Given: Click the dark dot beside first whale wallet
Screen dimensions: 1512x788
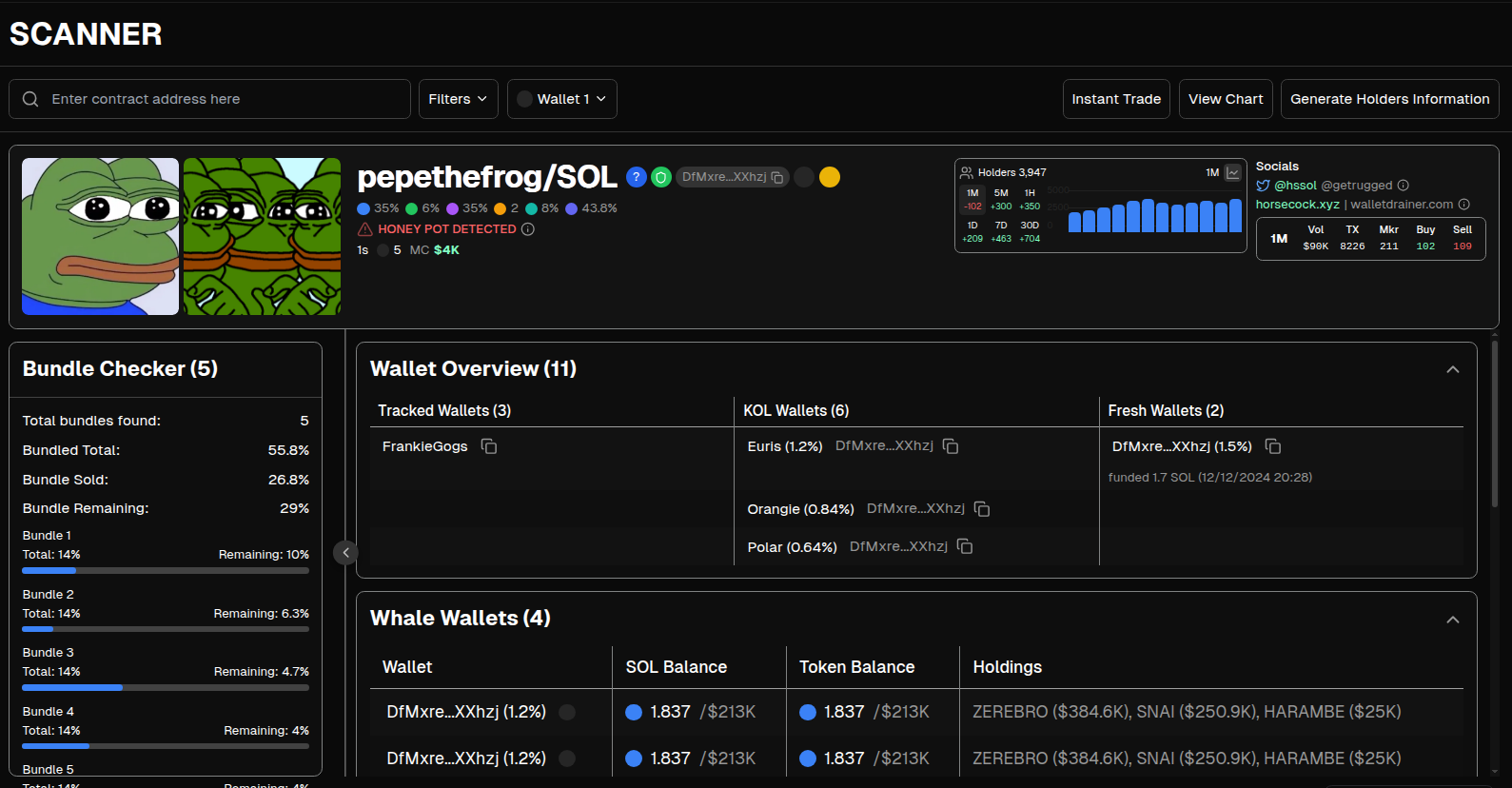Looking at the screenshot, I should coord(567,712).
